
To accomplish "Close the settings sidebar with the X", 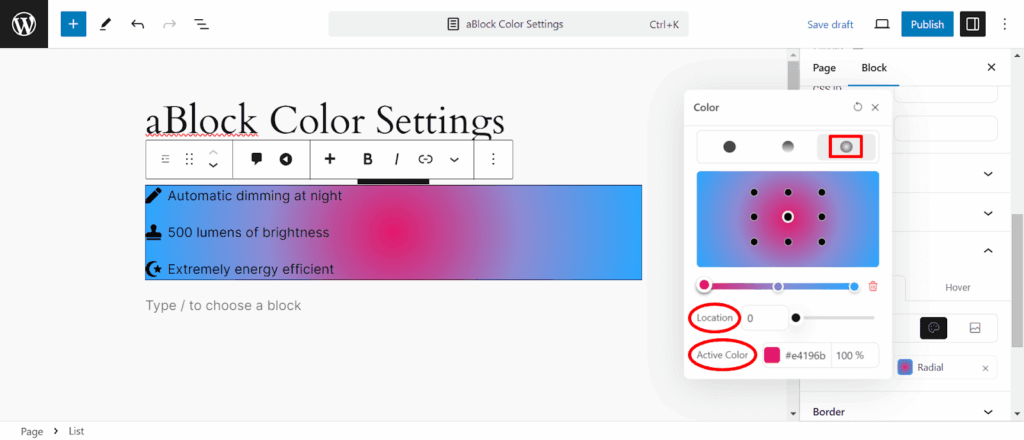I will (991, 67).
